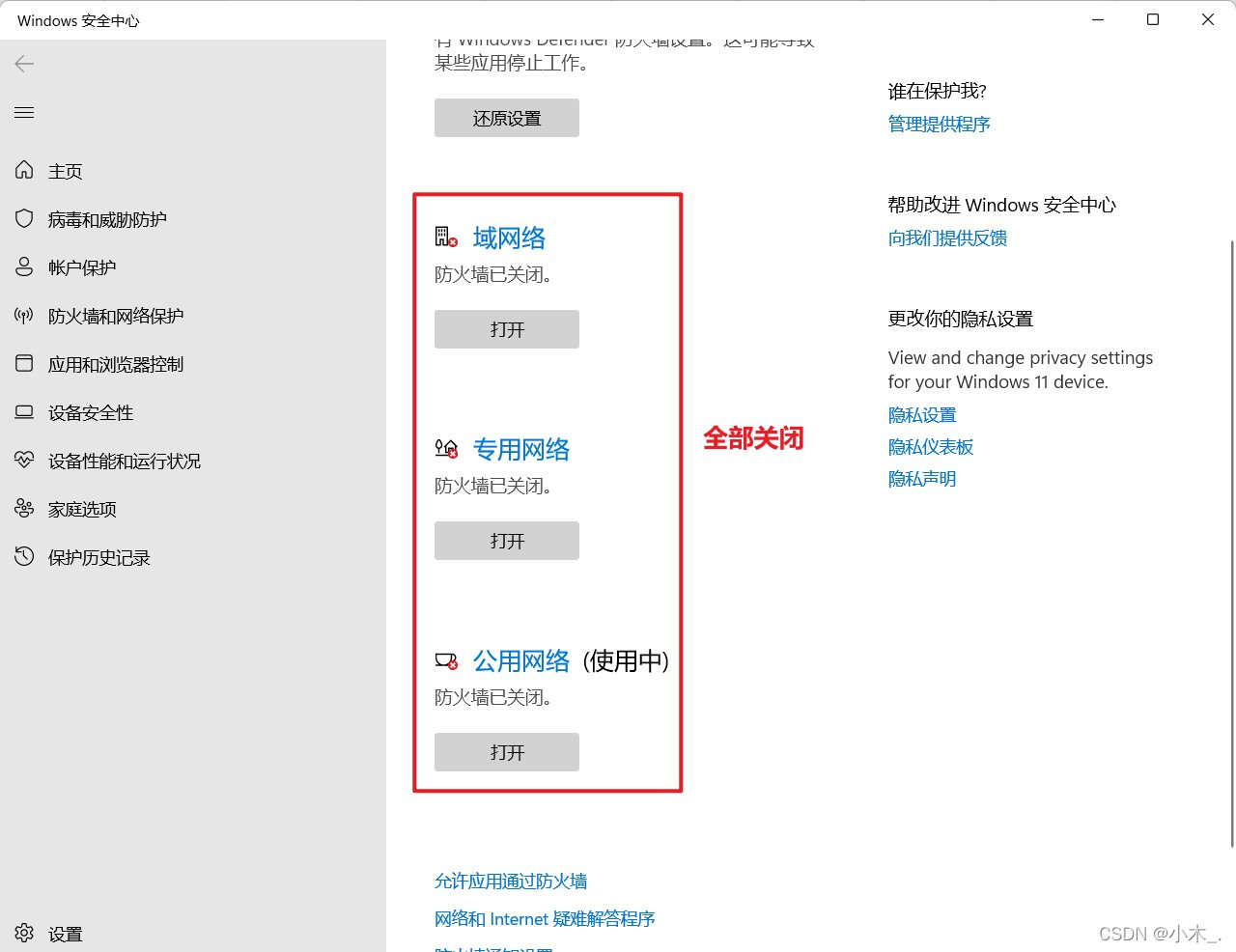The height and width of the screenshot is (952, 1236).
Task: Click the shield icon for 病毒和威胁防护
Action: point(24,219)
